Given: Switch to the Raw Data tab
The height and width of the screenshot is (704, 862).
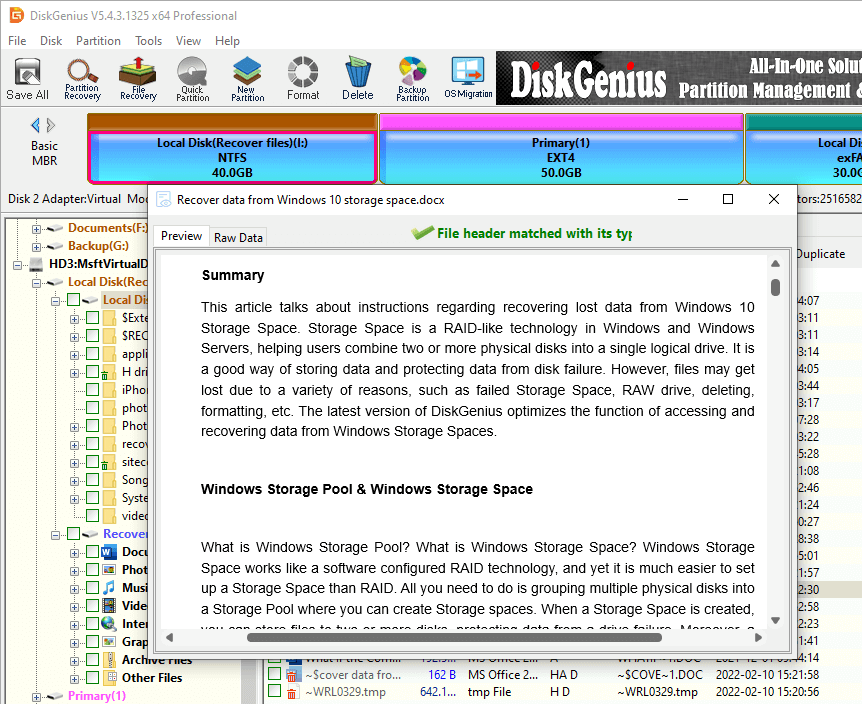Looking at the screenshot, I should tap(238, 237).
